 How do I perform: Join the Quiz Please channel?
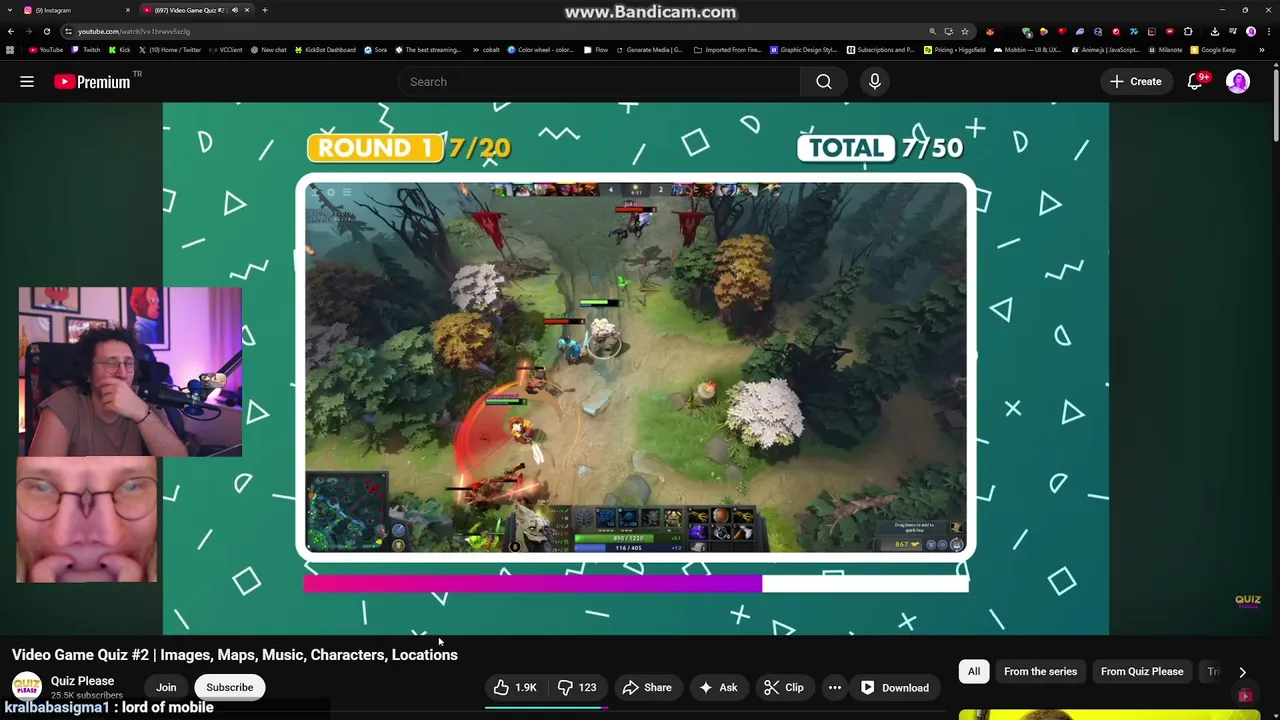[x=166, y=687]
